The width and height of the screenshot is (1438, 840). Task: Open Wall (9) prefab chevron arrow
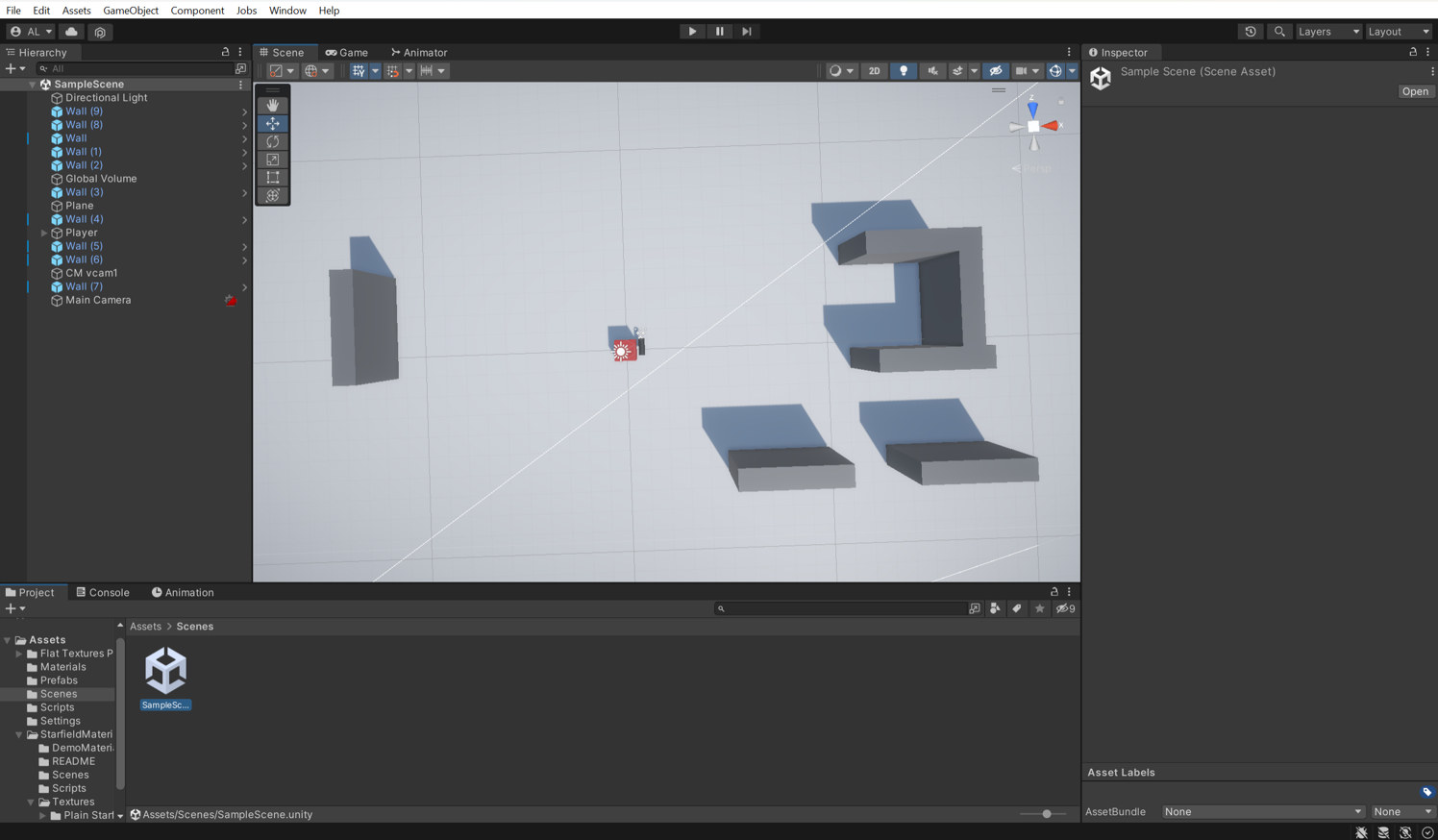[x=244, y=111]
